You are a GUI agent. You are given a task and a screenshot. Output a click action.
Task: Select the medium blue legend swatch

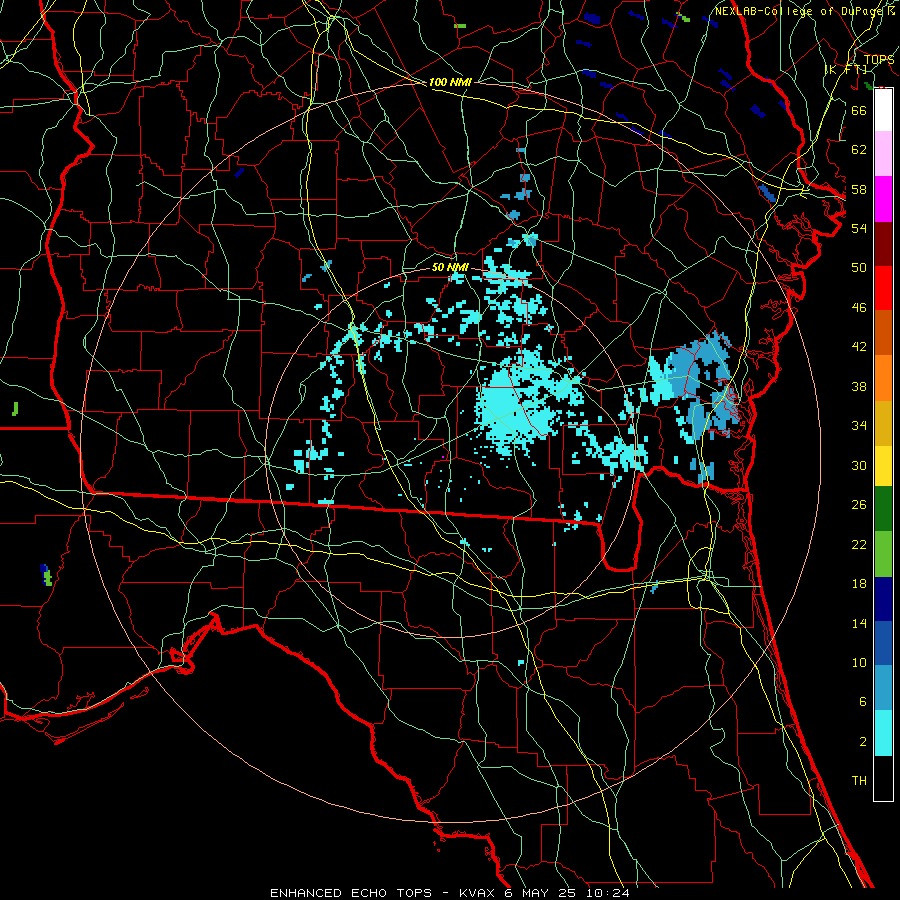[x=883, y=643]
